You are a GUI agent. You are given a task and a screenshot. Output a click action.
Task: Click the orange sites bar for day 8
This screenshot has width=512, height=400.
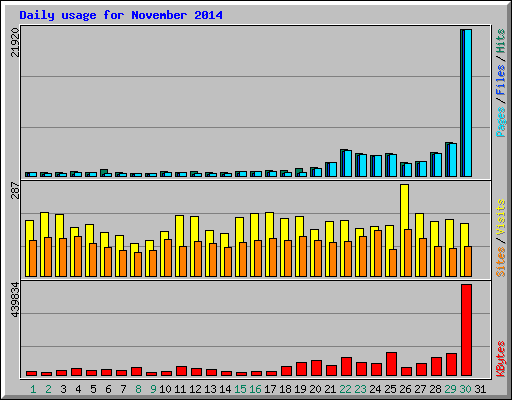[x=138, y=264]
